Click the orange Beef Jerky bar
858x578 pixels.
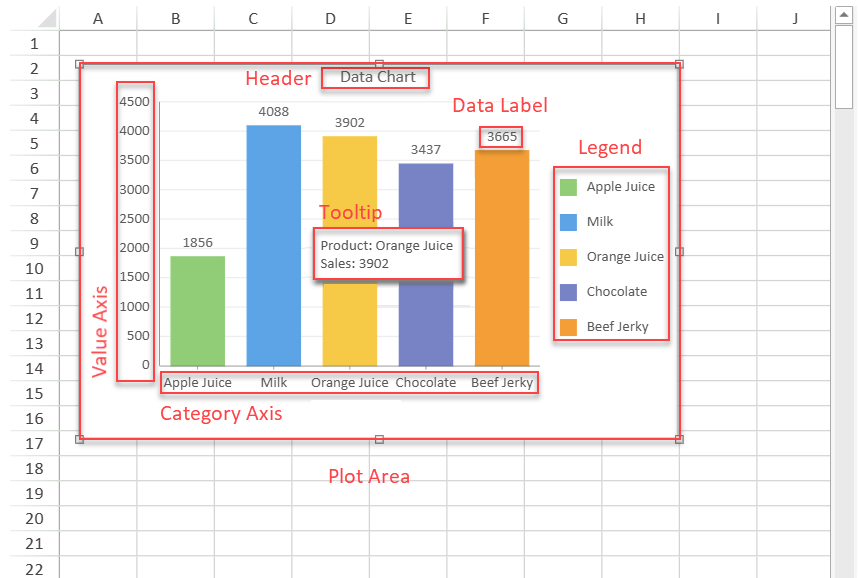[x=502, y=258]
